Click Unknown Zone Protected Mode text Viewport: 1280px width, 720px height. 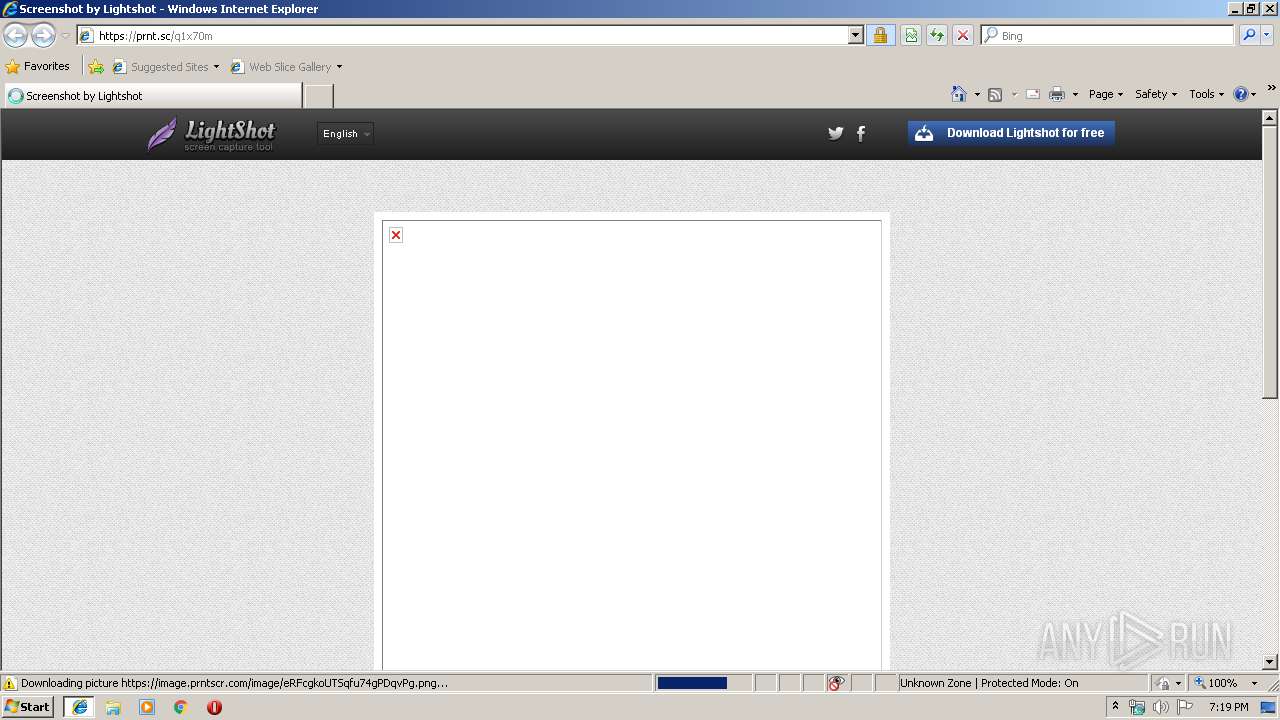(989, 683)
